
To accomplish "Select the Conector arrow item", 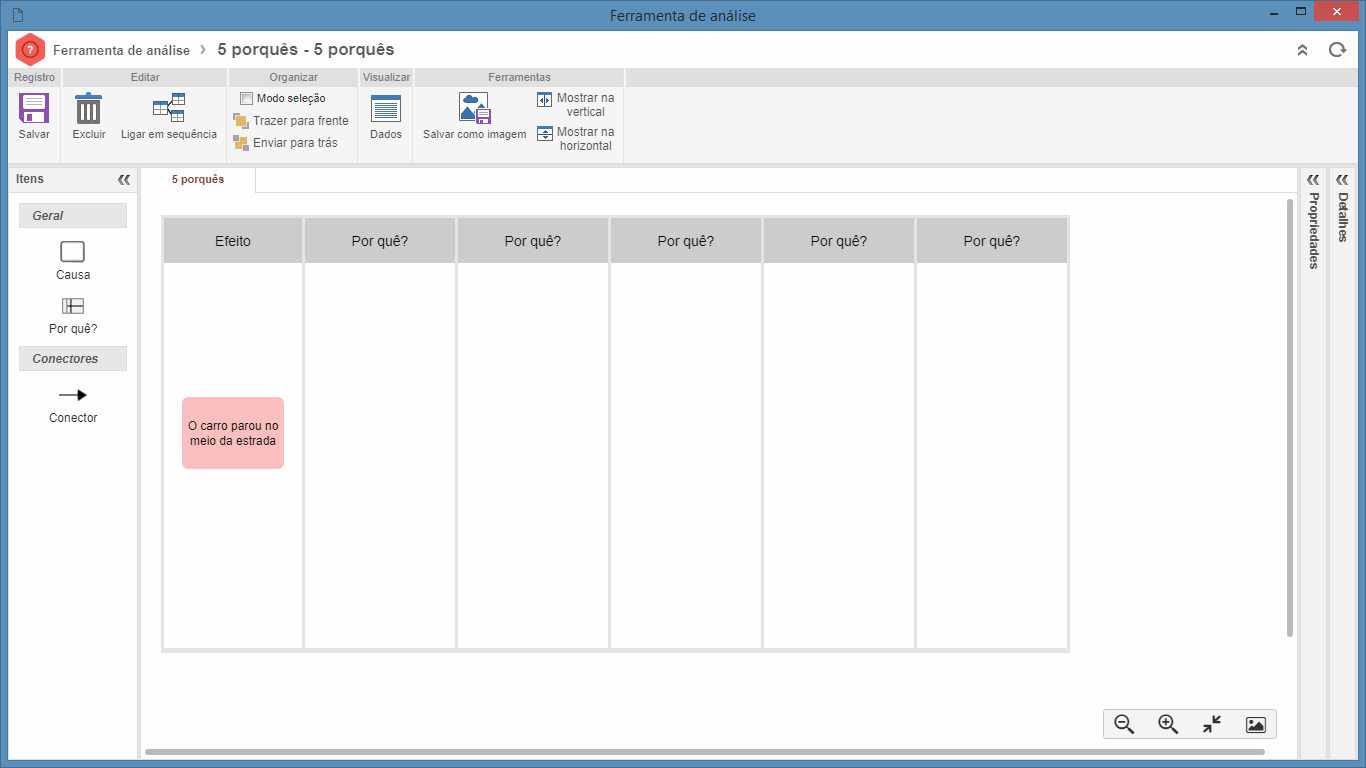I will pyautogui.click(x=73, y=395).
